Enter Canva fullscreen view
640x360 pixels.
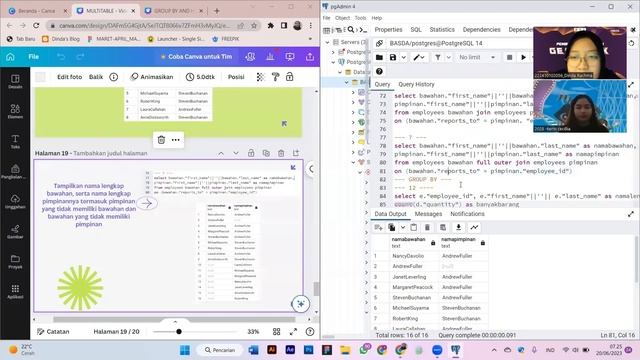coord(293,332)
